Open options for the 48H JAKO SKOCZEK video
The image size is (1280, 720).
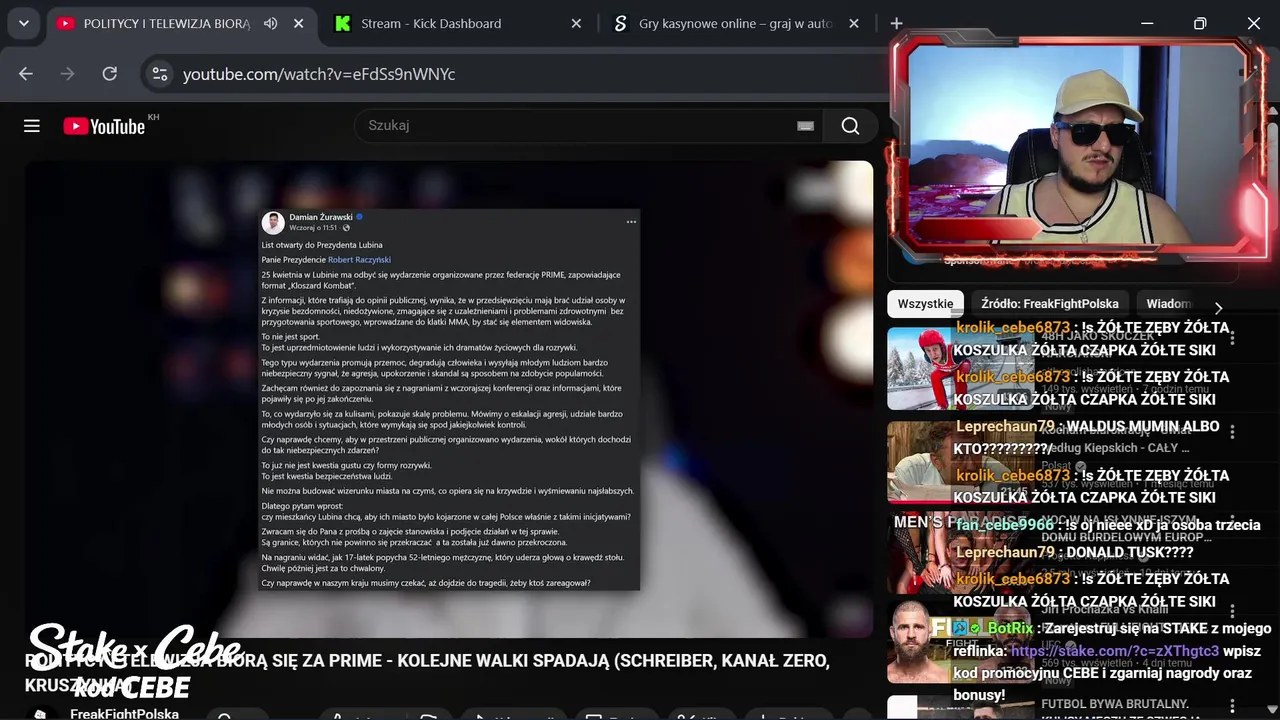pos(1232,339)
